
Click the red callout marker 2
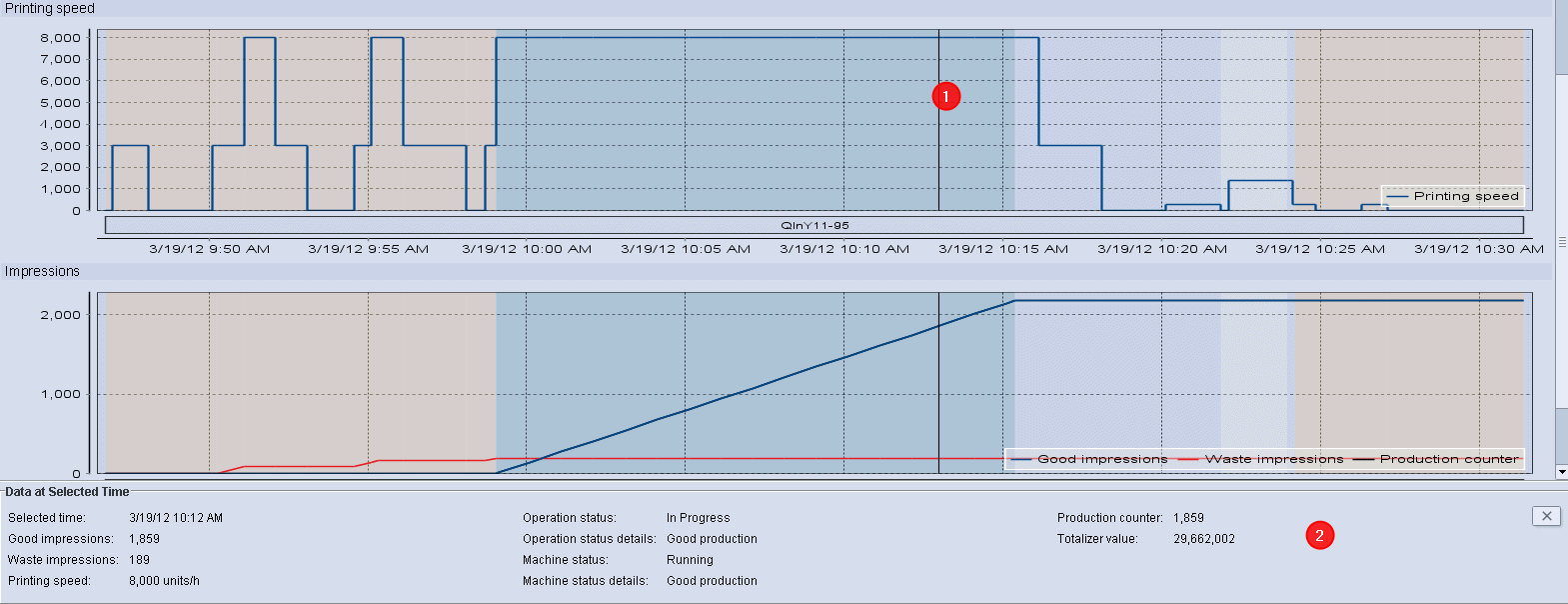pos(1319,536)
